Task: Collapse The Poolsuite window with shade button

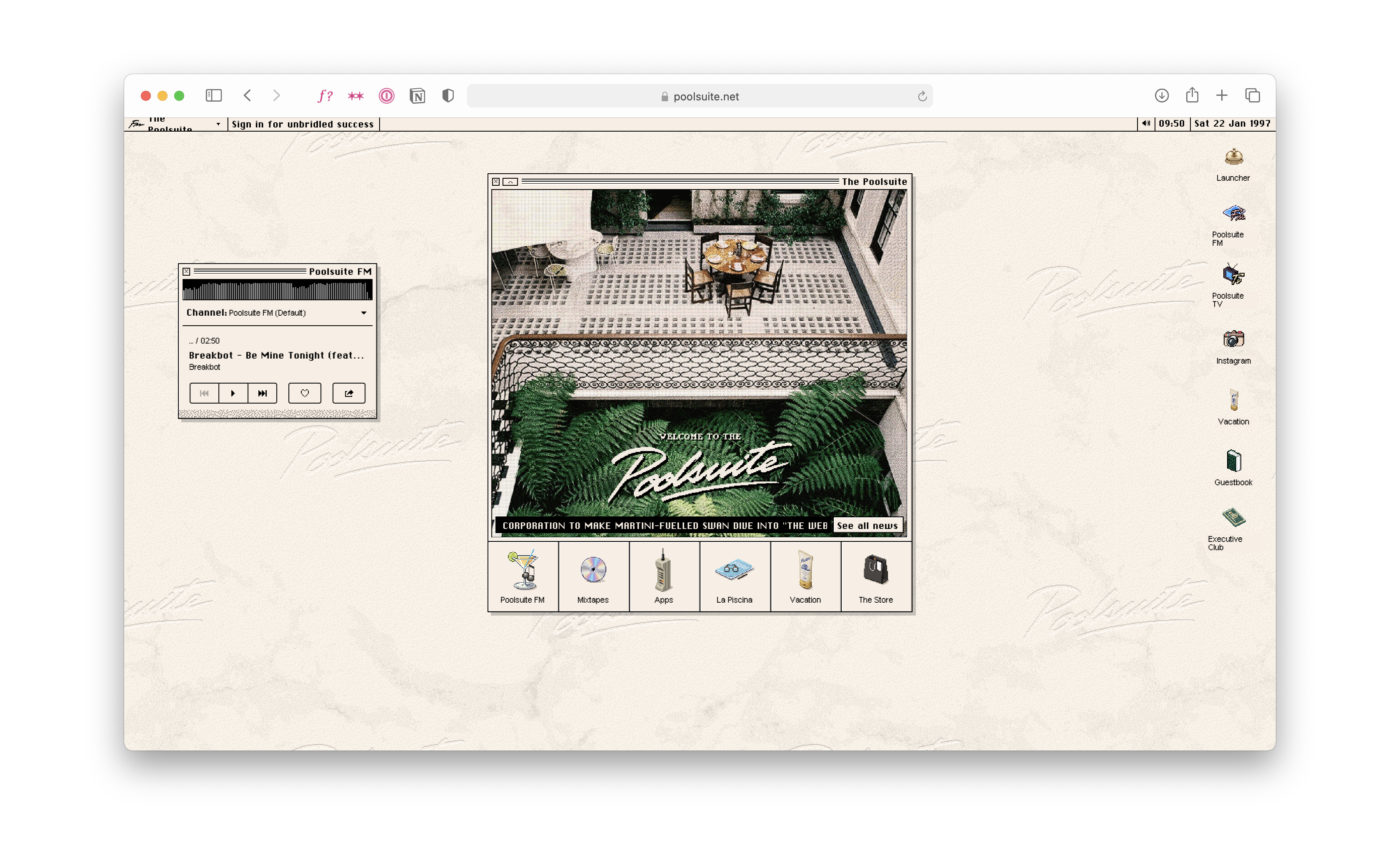Action: click(510, 182)
